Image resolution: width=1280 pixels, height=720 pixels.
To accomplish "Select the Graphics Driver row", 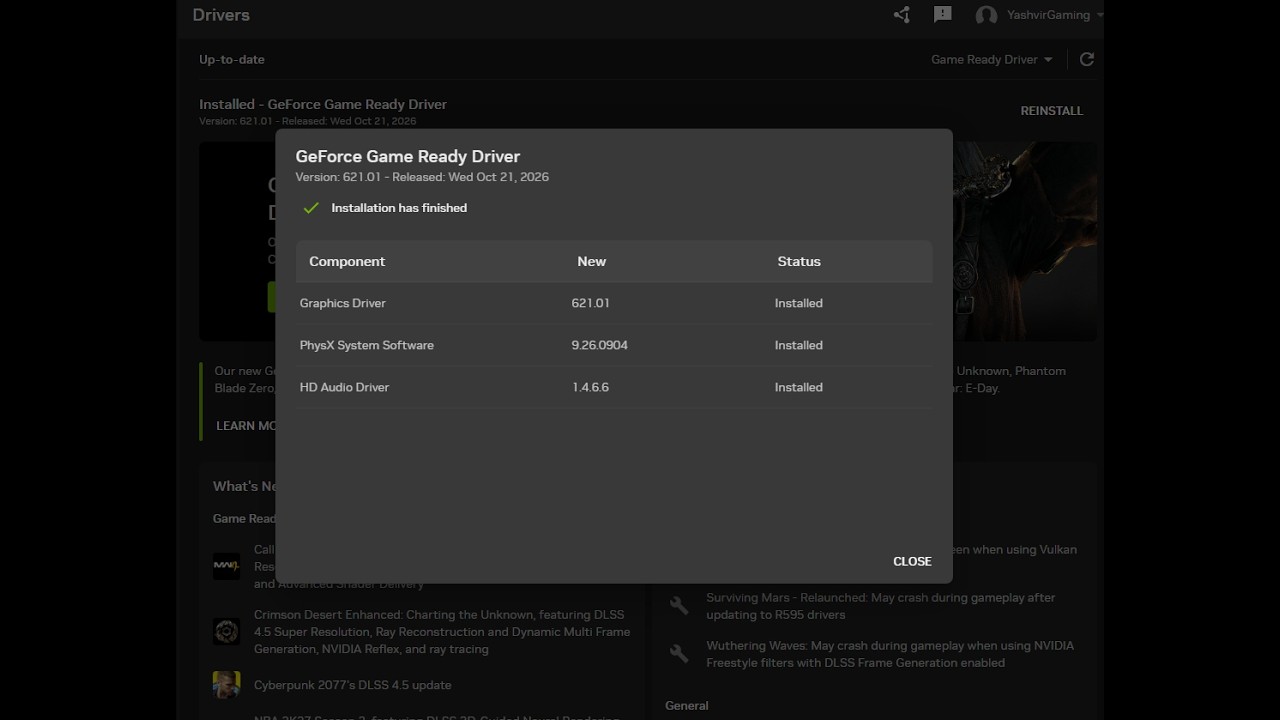I will pyautogui.click(x=614, y=303).
